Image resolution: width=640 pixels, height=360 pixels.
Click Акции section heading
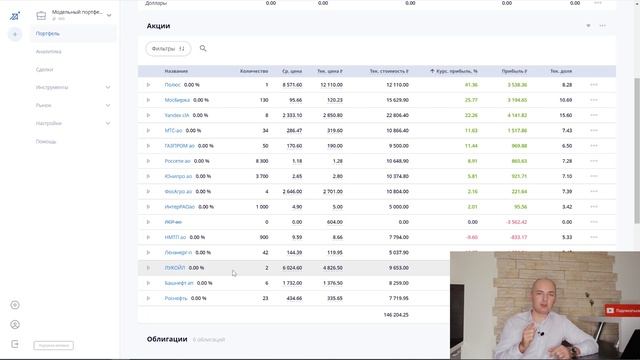pyautogui.click(x=158, y=26)
